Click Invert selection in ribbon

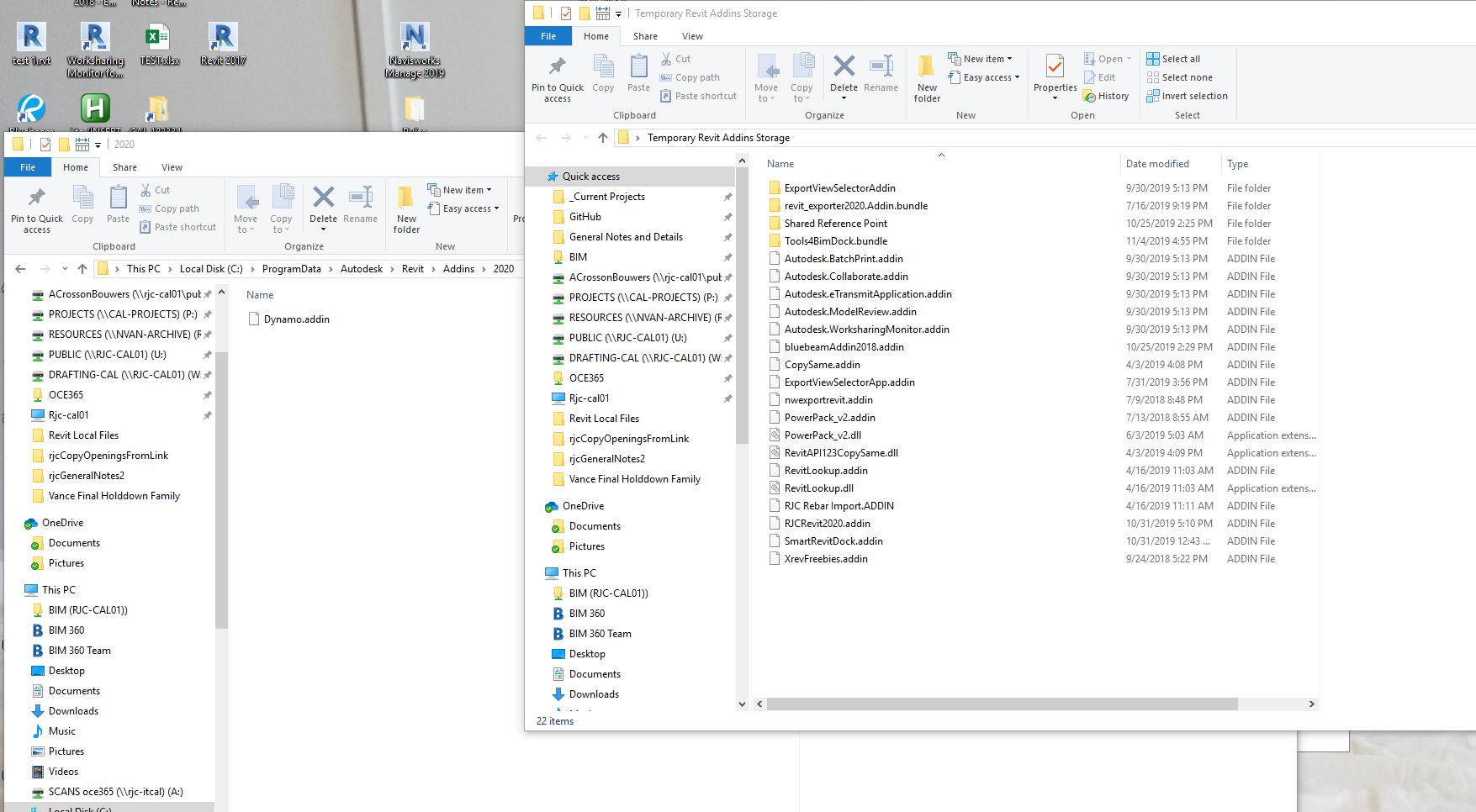pos(1187,96)
